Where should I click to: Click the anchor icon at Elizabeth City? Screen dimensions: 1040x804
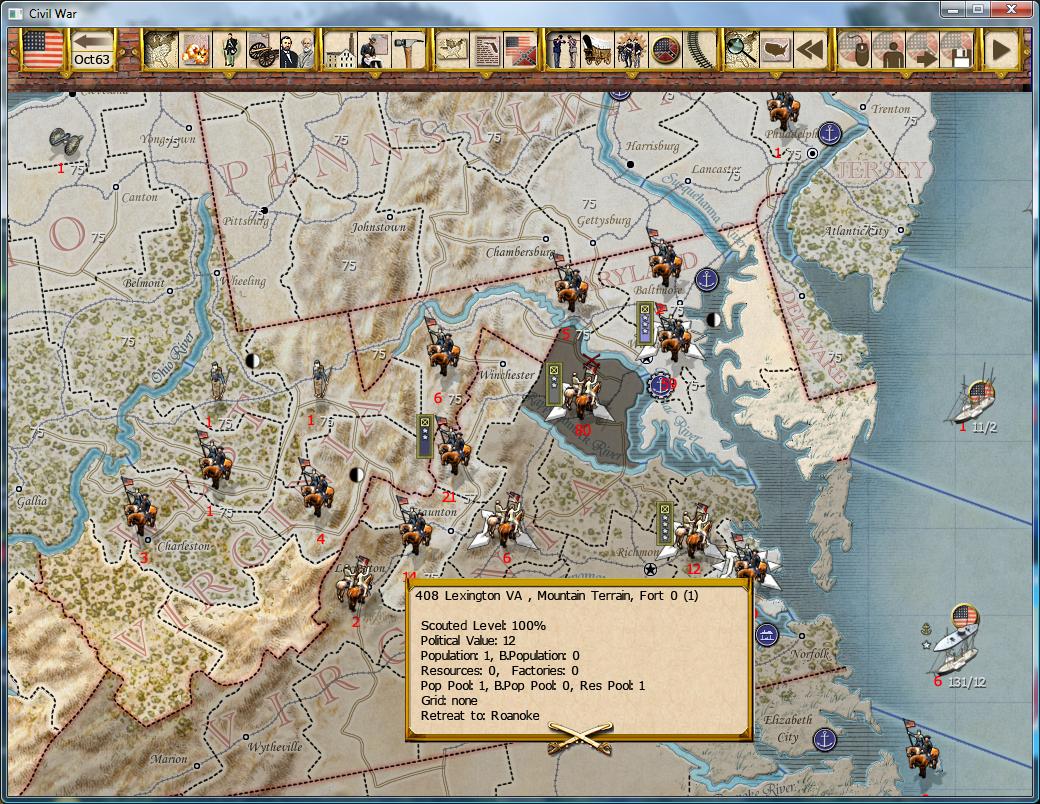[824, 739]
